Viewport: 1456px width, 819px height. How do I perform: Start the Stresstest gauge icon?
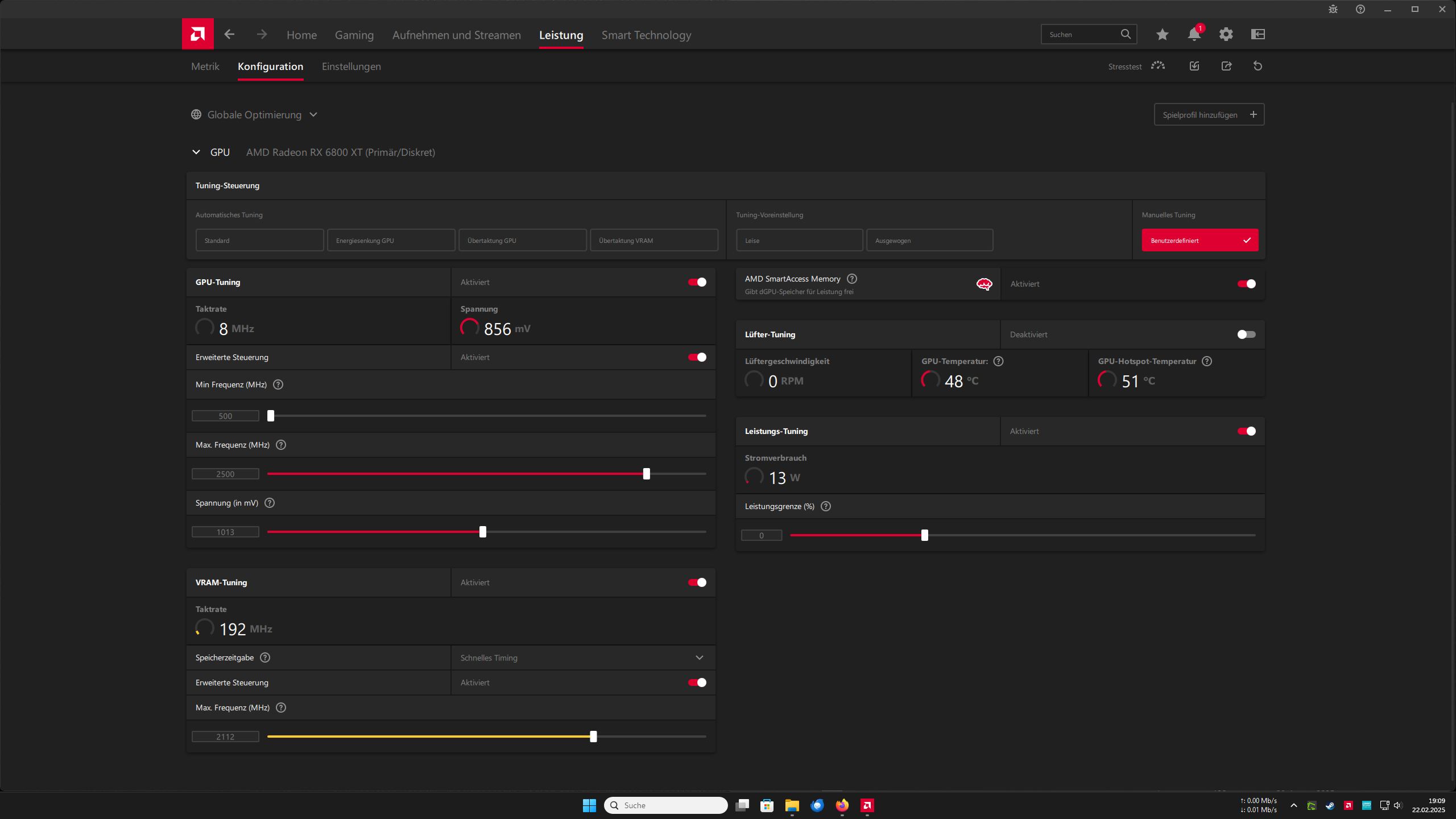click(x=1157, y=66)
